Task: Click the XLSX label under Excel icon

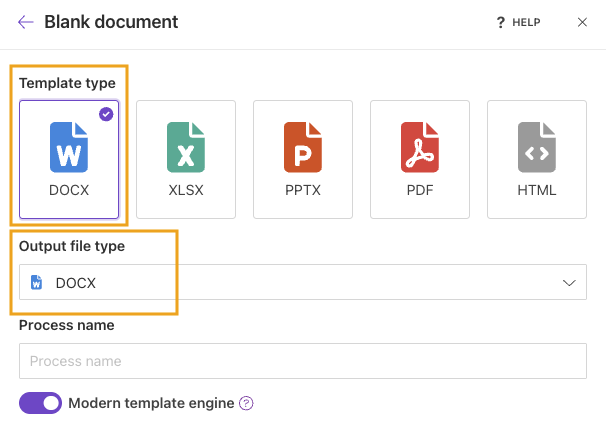Action: click(x=186, y=190)
